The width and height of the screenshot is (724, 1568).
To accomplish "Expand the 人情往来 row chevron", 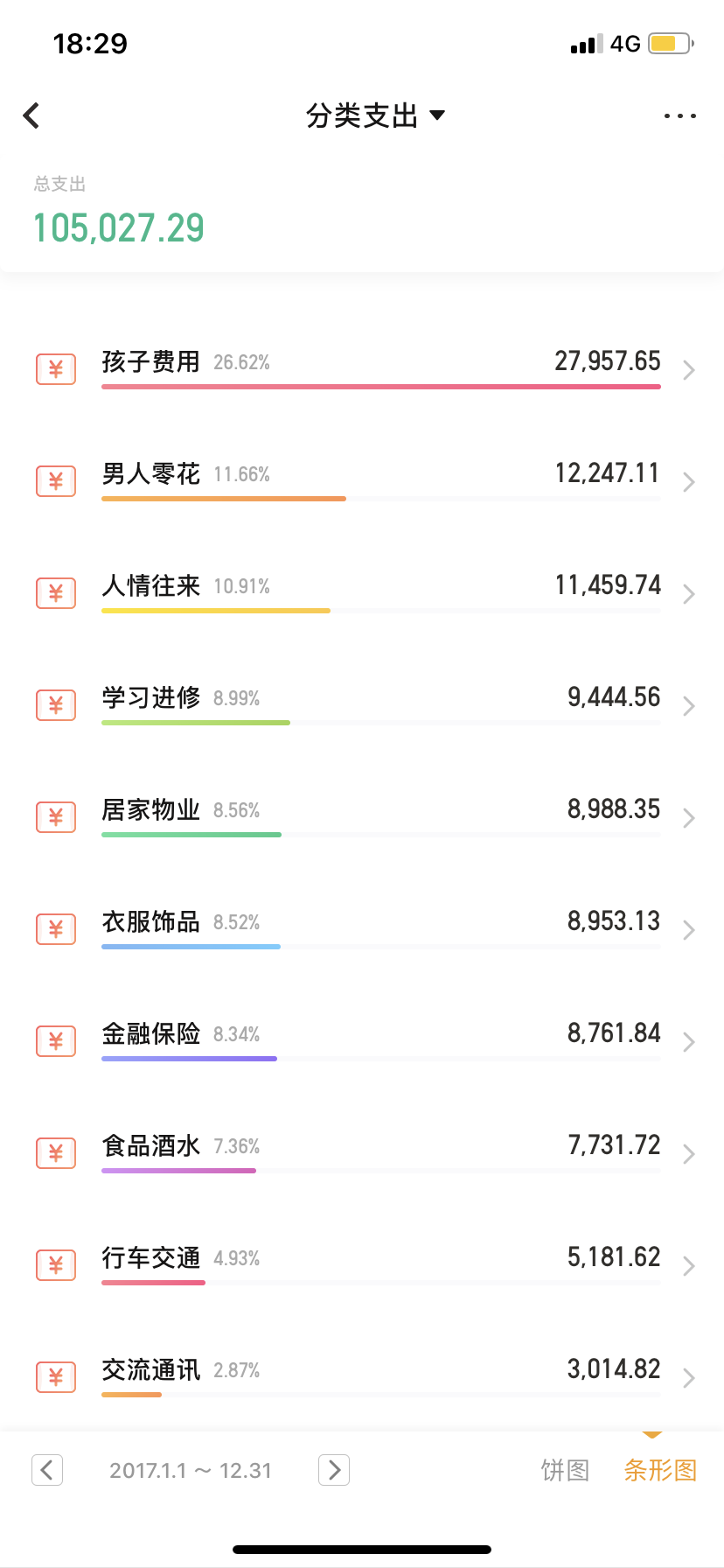I will pyautogui.click(x=689, y=594).
